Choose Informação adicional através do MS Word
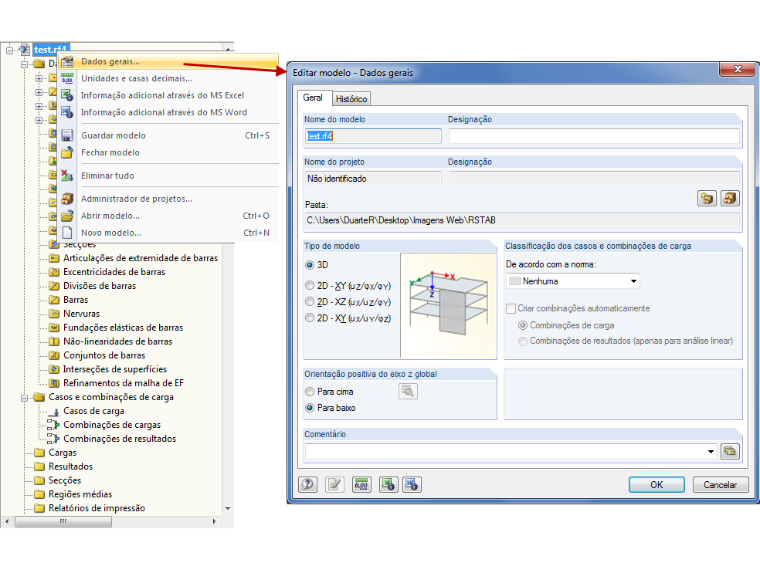Viewport: 760px width, 570px height. coord(164,112)
